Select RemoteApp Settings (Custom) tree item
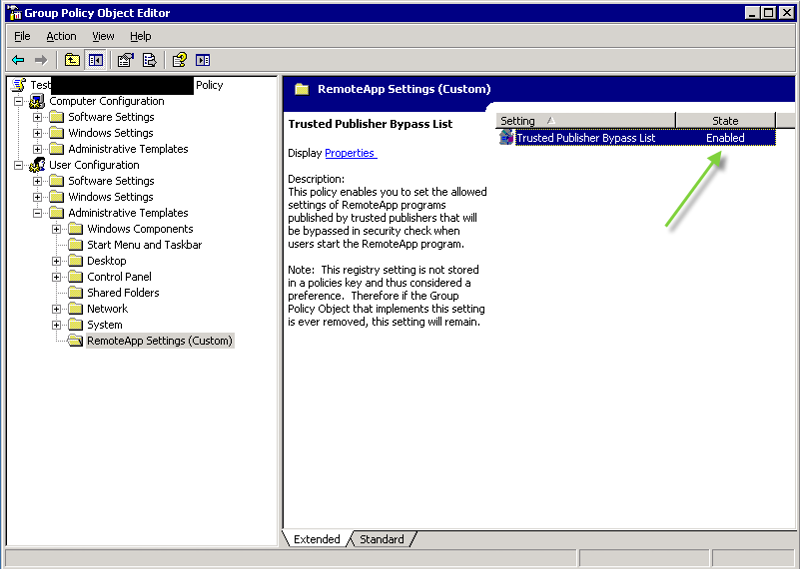 tap(160, 340)
